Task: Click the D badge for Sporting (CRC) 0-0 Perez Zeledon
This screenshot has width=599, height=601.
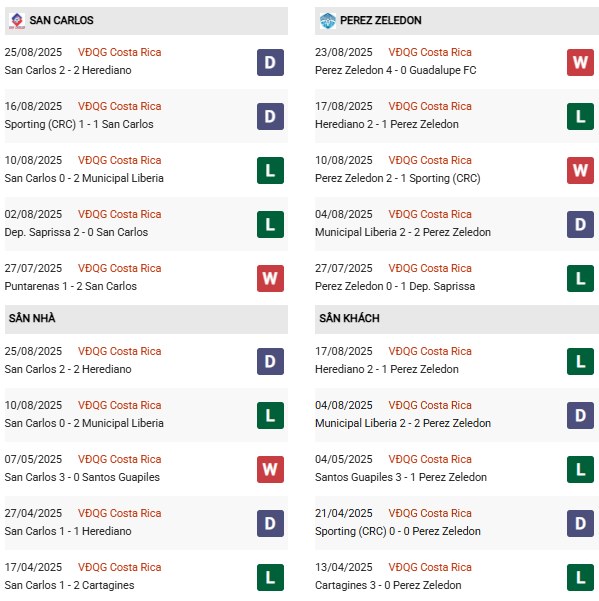Action: [x=580, y=523]
